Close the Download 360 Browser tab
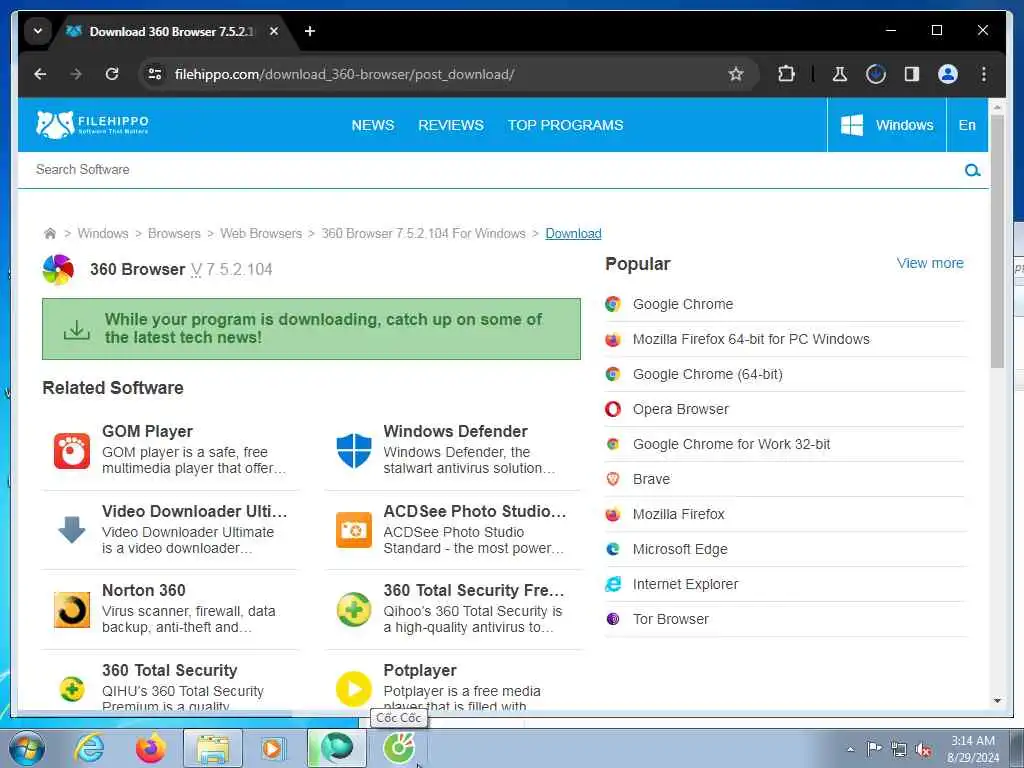The height and width of the screenshot is (768, 1024). 274,31
